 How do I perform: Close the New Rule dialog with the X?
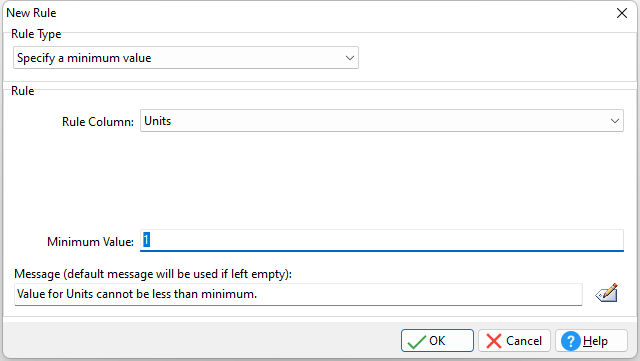[622, 13]
